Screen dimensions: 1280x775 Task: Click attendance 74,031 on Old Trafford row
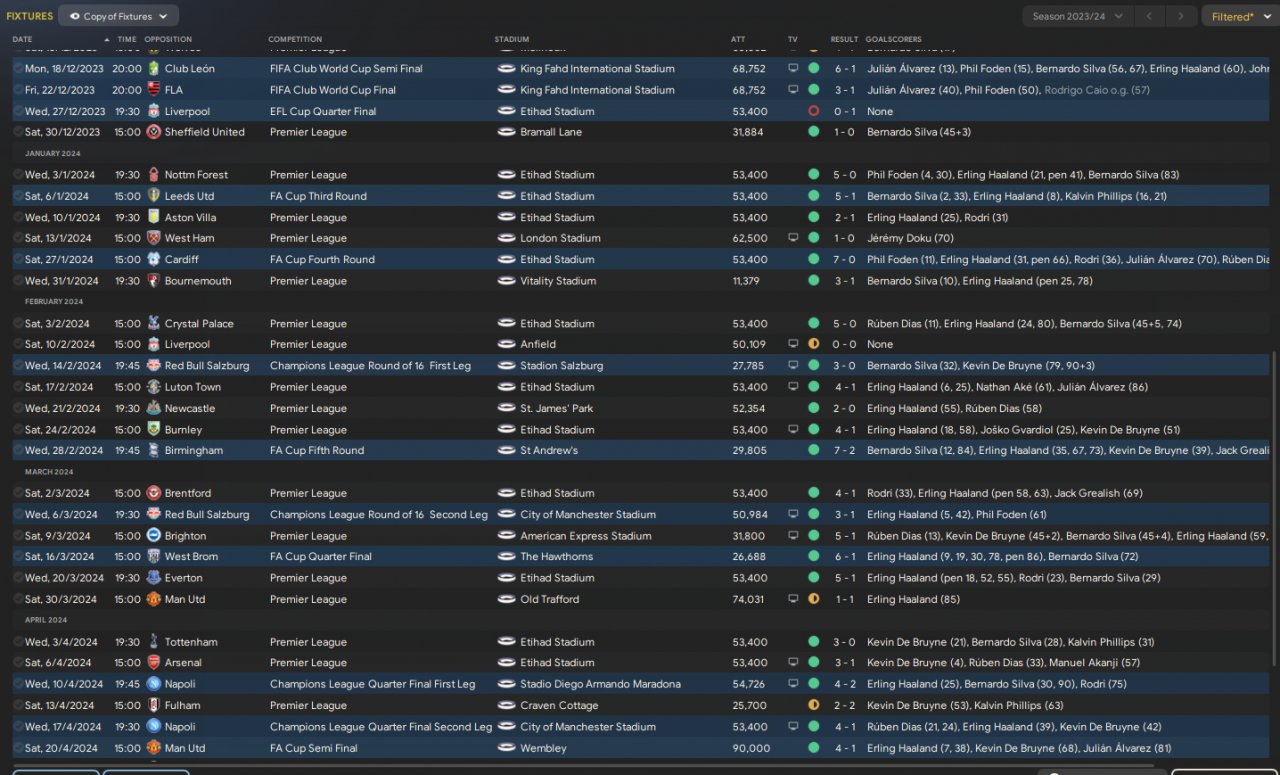pos(748,599)
